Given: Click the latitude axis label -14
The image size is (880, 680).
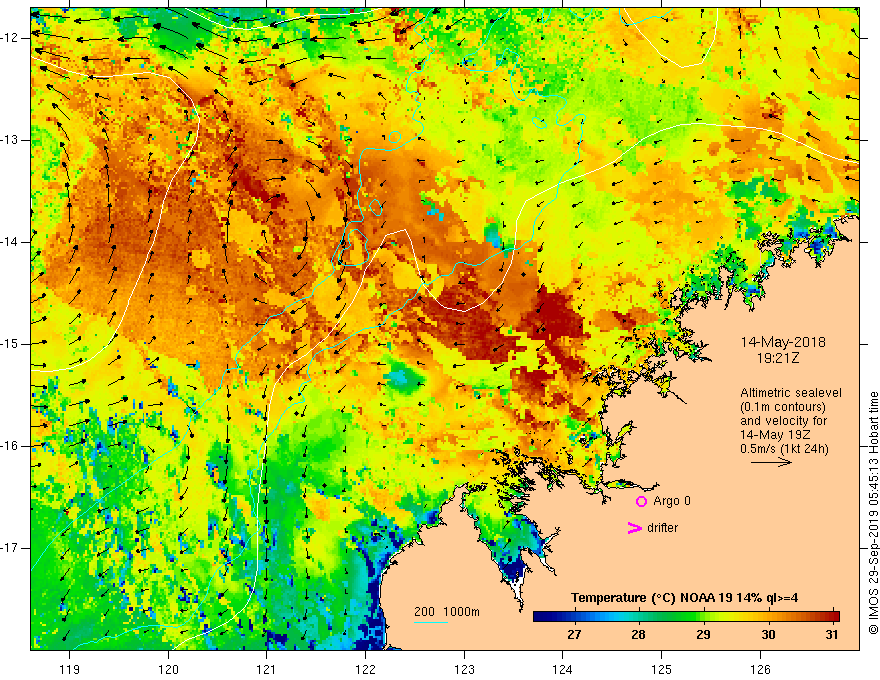Looking at the screenshot, I should (10, 242).
